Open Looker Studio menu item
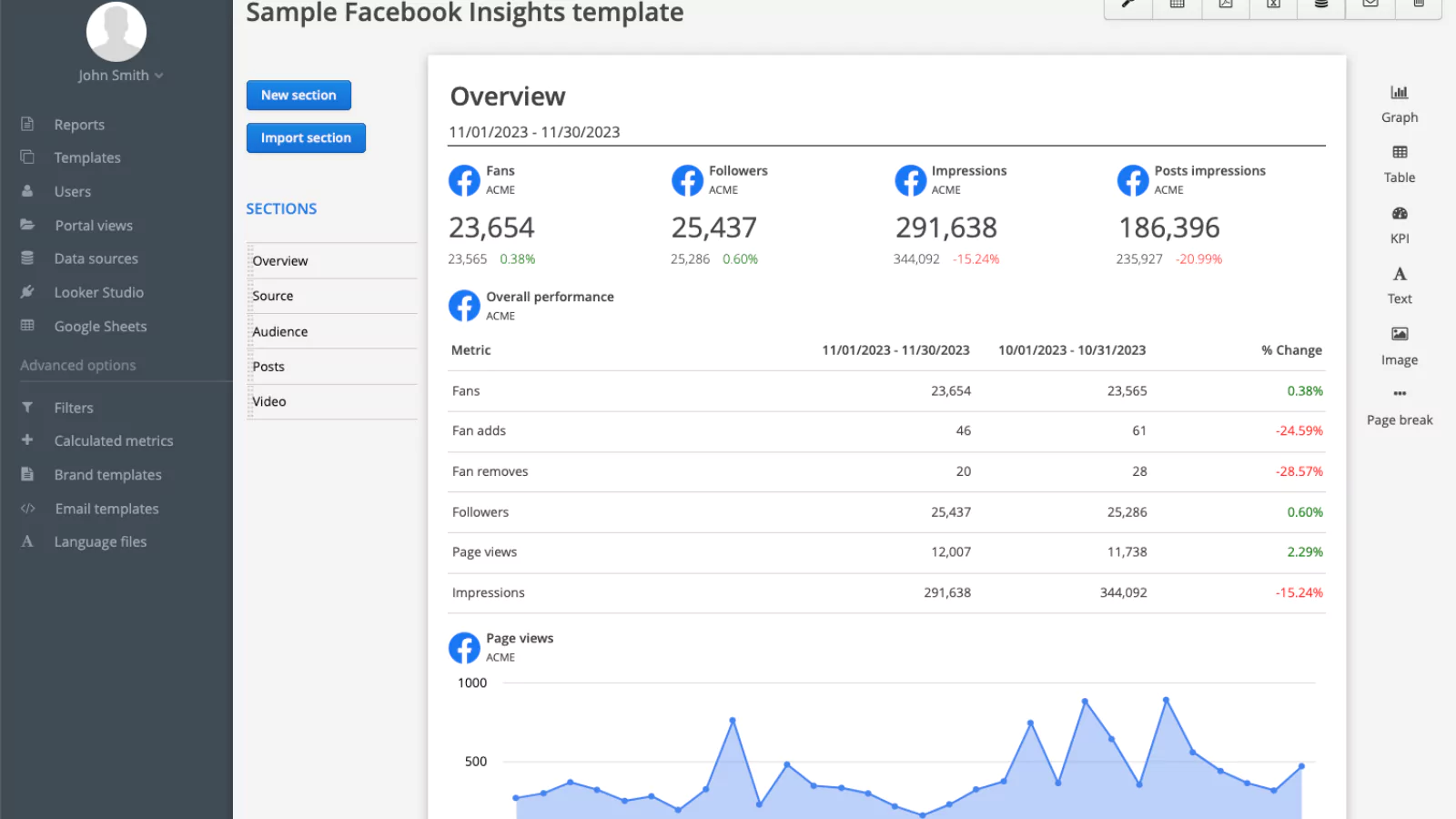1456x819 pixels. point(99,292)
